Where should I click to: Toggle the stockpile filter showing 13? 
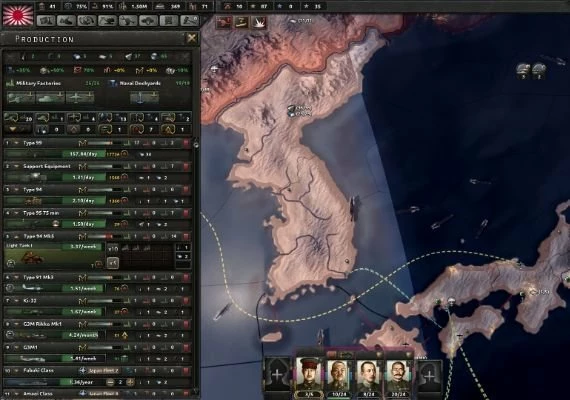[113, 118]
